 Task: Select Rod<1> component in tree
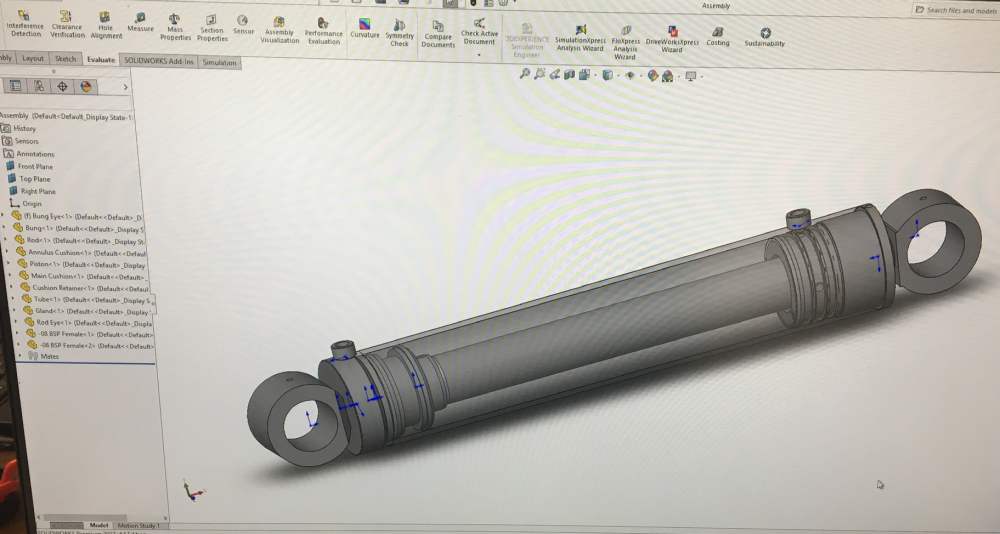tap(80, 241)
